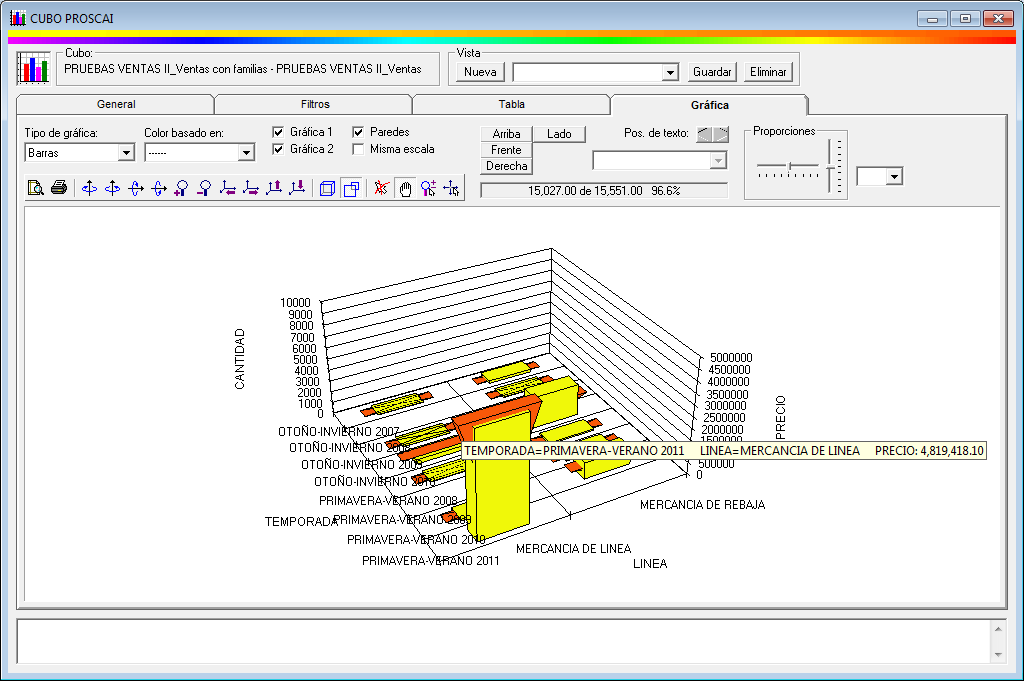Maximize the CUBO PROSCAI window
This screenshot has width=1024, height=681.
965,18
